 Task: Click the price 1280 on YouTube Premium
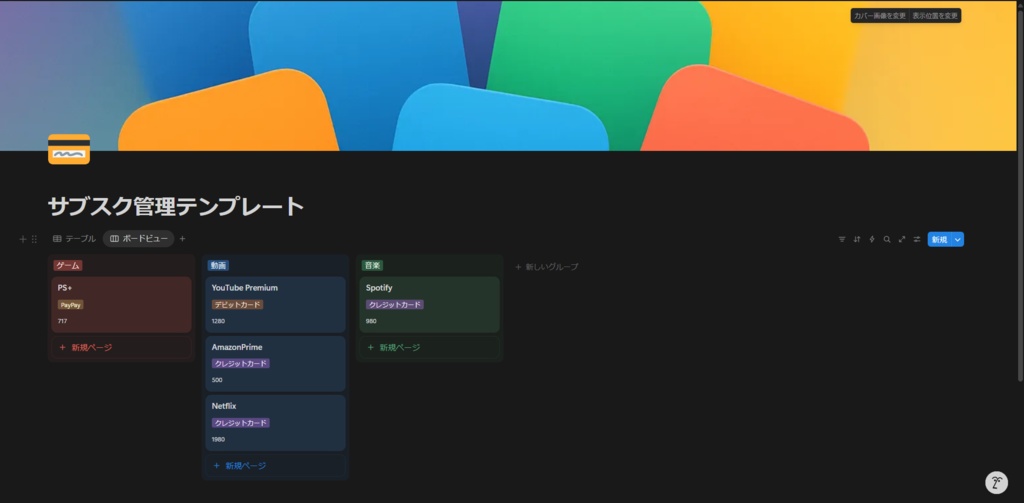(x=218, y=321)
